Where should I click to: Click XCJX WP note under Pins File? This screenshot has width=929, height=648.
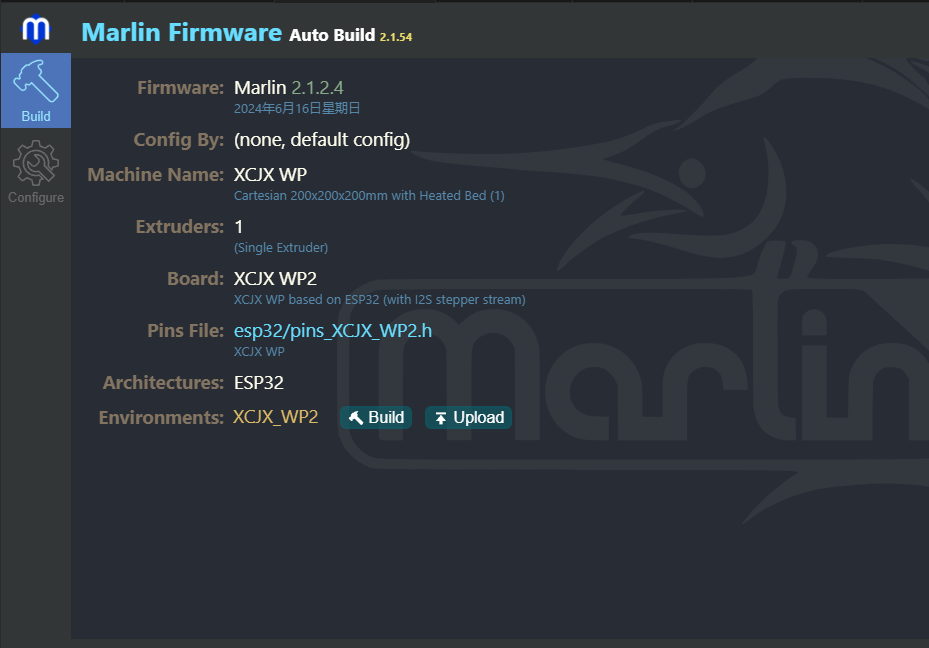coord(259,352)
